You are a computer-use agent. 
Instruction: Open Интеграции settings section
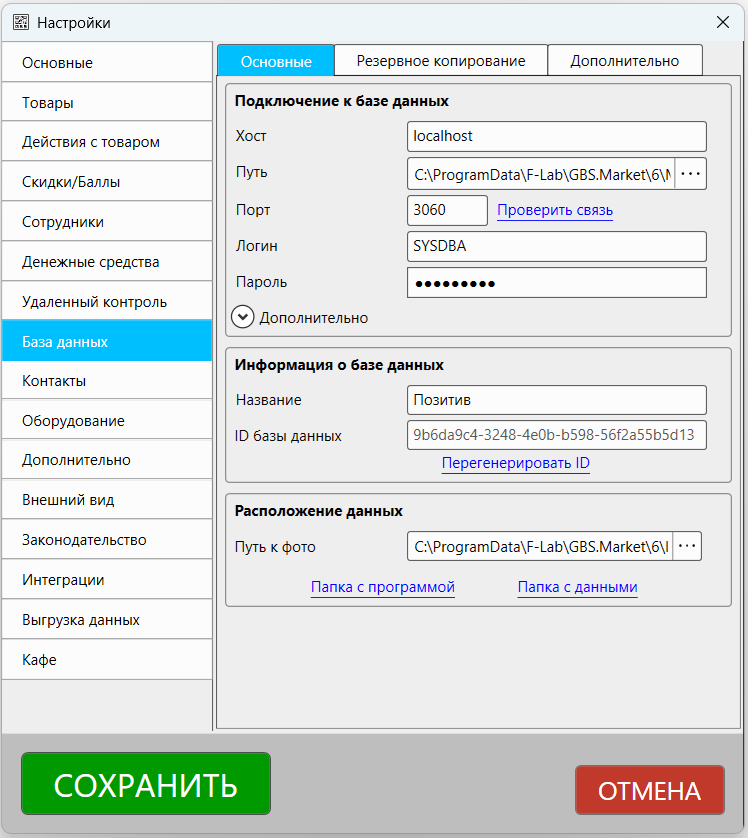pos(107,580)
